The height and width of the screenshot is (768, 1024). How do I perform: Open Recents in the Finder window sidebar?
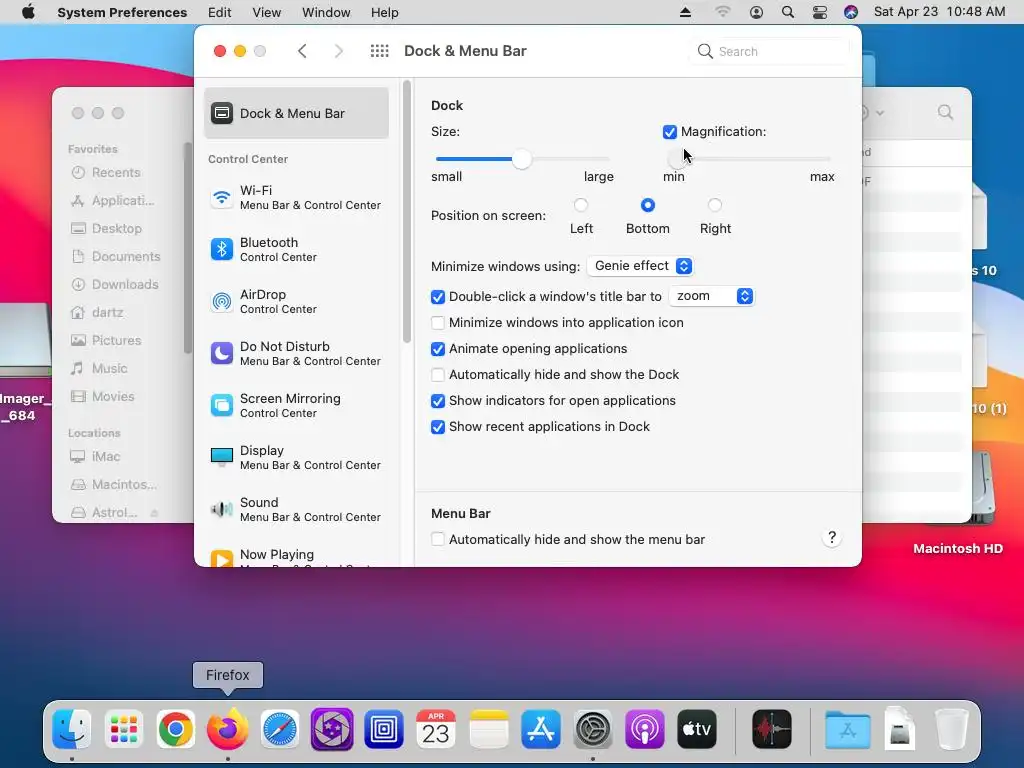(116, 172)
